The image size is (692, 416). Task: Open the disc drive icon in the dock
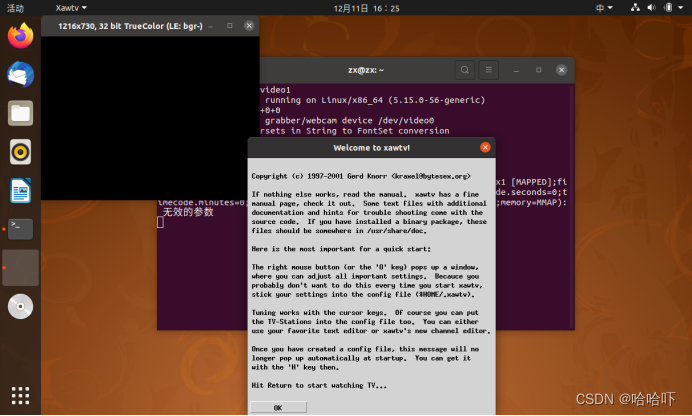[20, 306]
